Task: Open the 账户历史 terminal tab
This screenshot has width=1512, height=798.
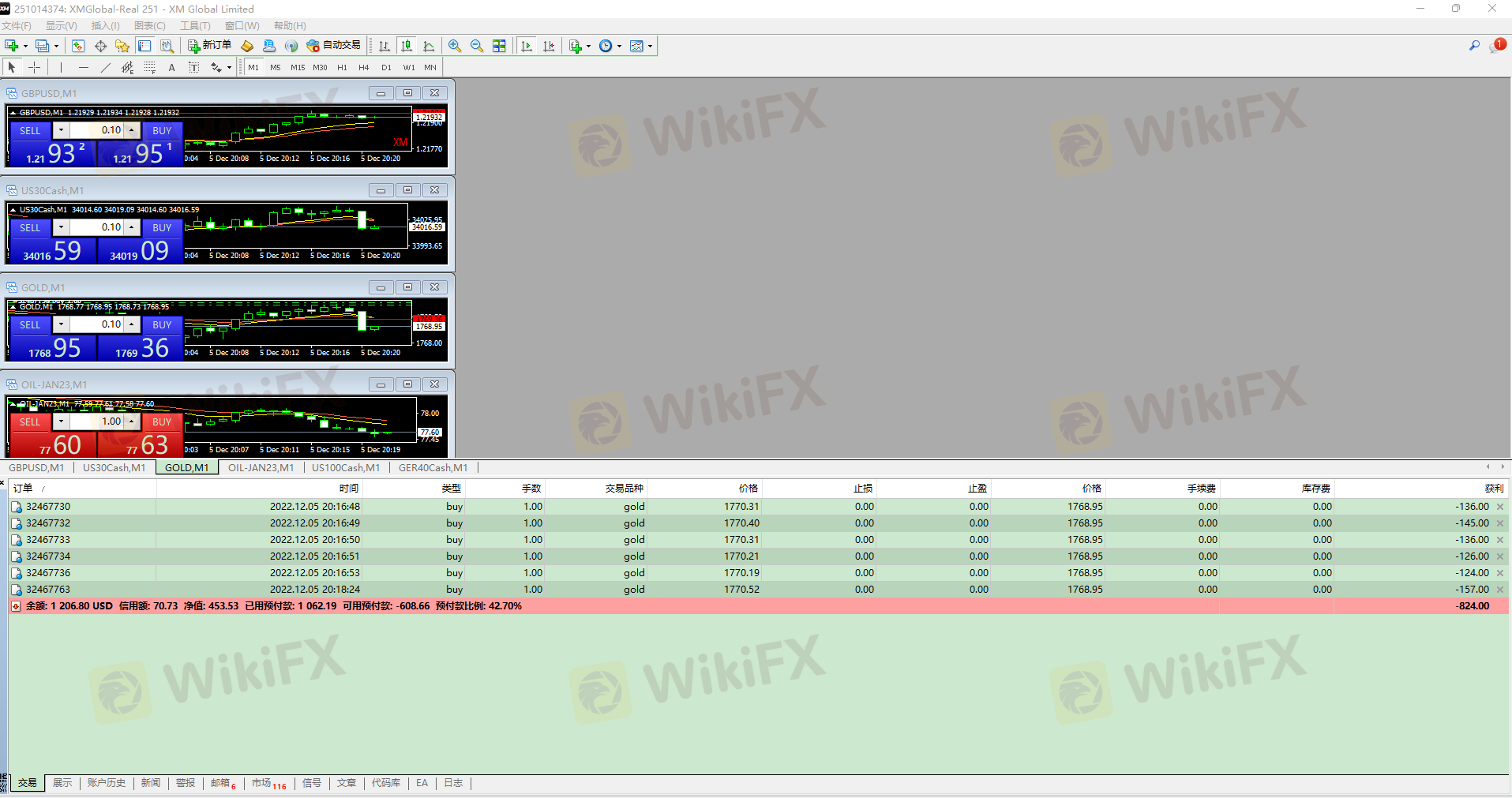Action: pyautogui.click(x=106, y=783)
